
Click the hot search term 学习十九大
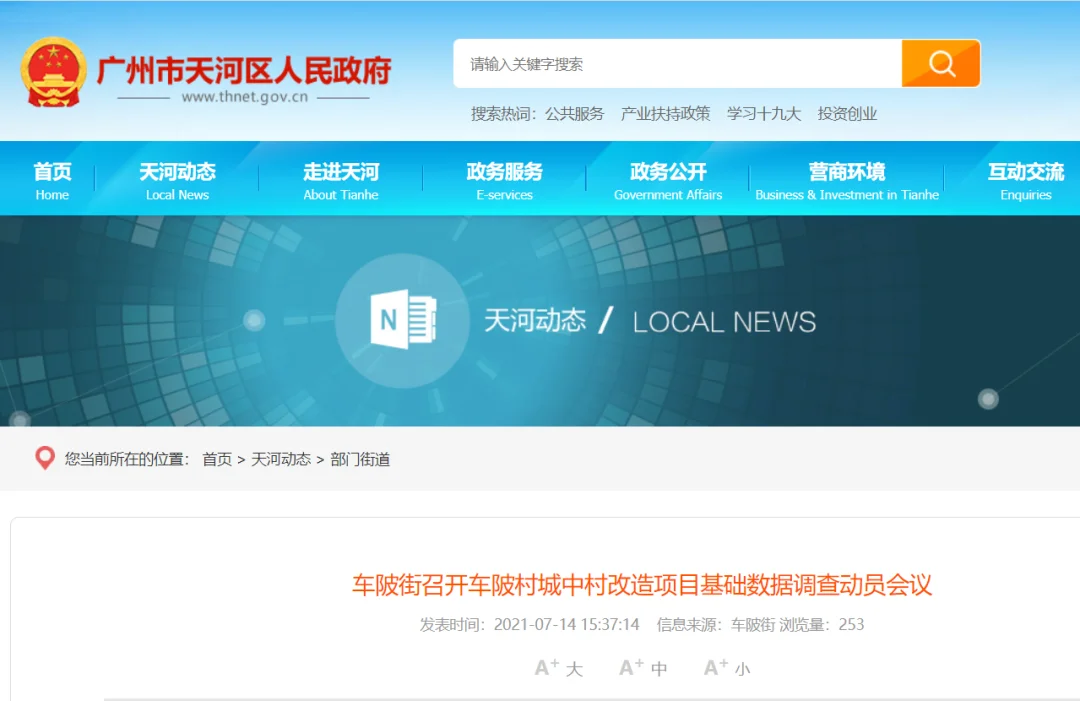point(764,114)
